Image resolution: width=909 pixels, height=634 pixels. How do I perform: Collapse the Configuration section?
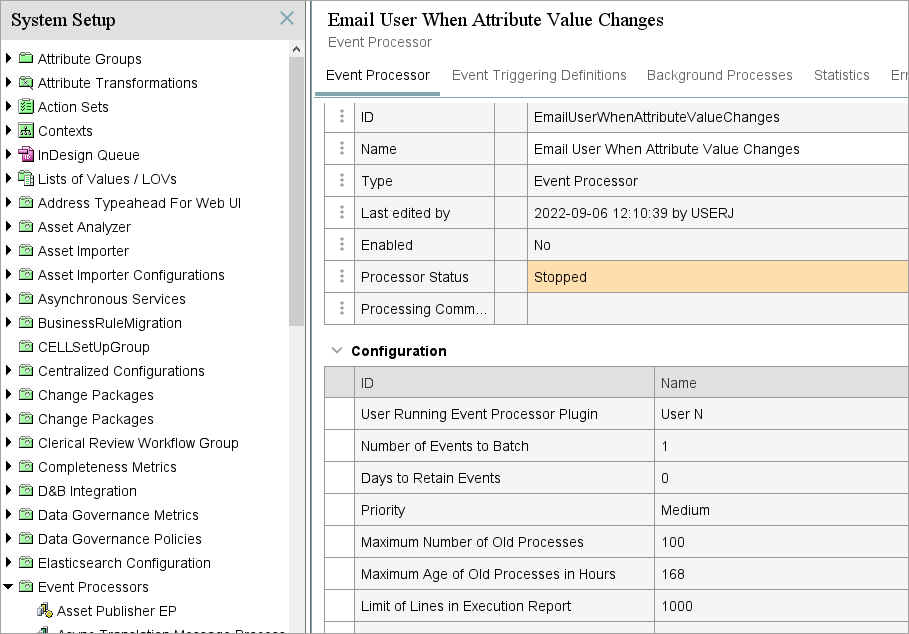[x=335, y=351]
